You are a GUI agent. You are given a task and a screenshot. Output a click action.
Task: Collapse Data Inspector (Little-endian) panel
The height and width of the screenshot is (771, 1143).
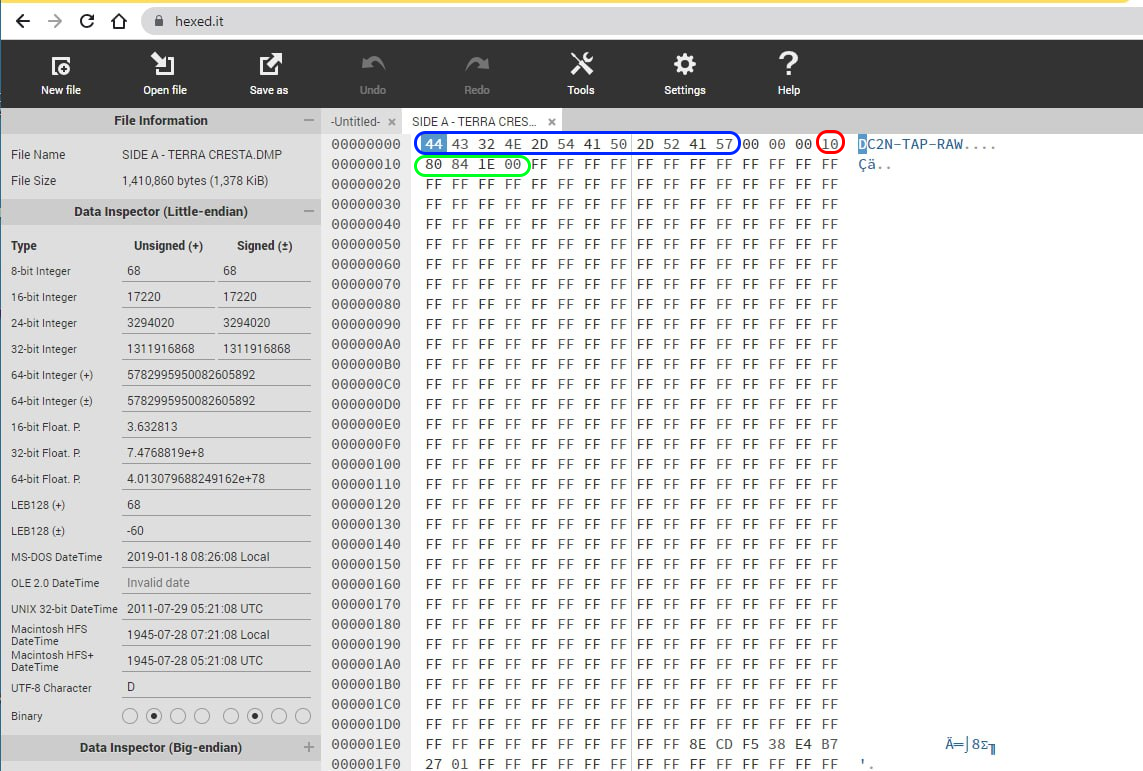point(309,211)
